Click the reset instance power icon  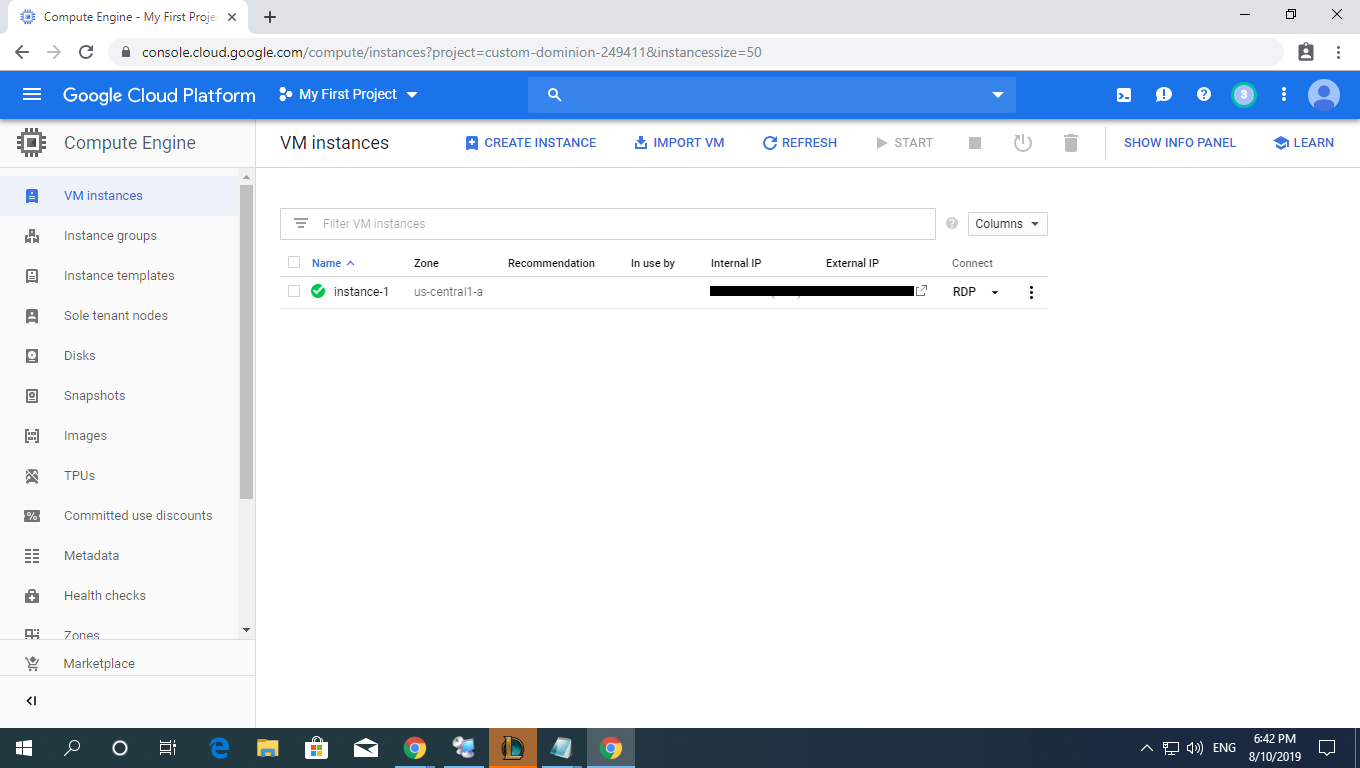coord(1022,143)
